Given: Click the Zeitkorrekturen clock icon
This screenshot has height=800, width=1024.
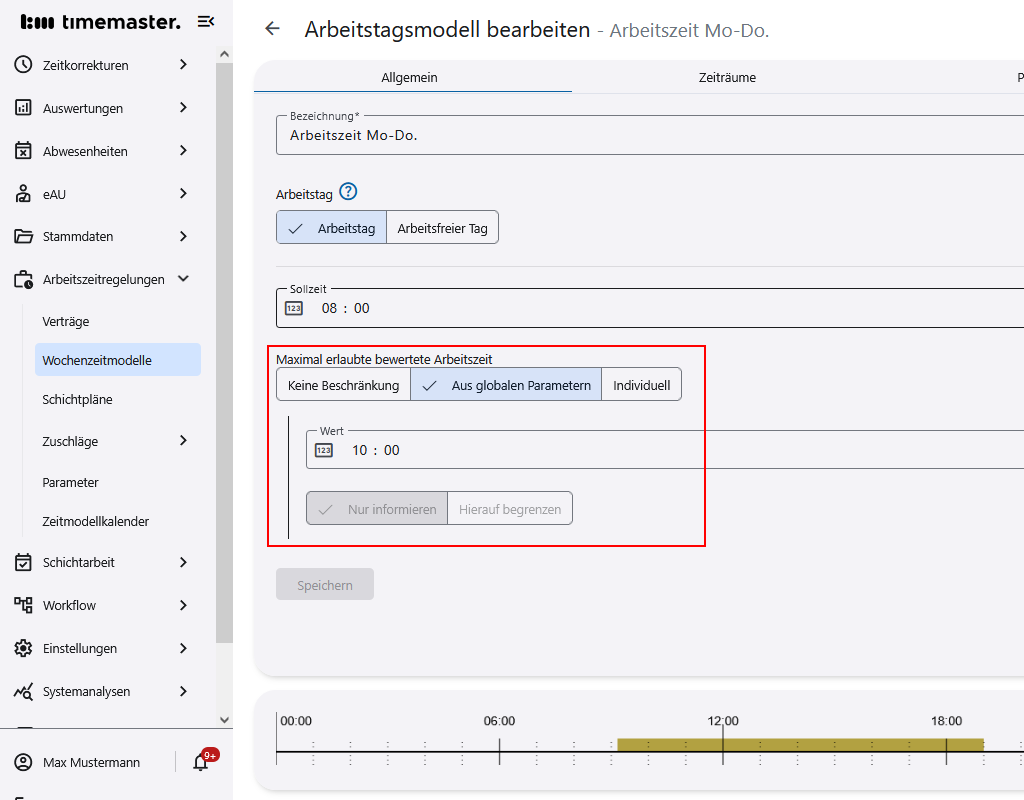Looking at the screenshot, I should [x=24, y=65].
